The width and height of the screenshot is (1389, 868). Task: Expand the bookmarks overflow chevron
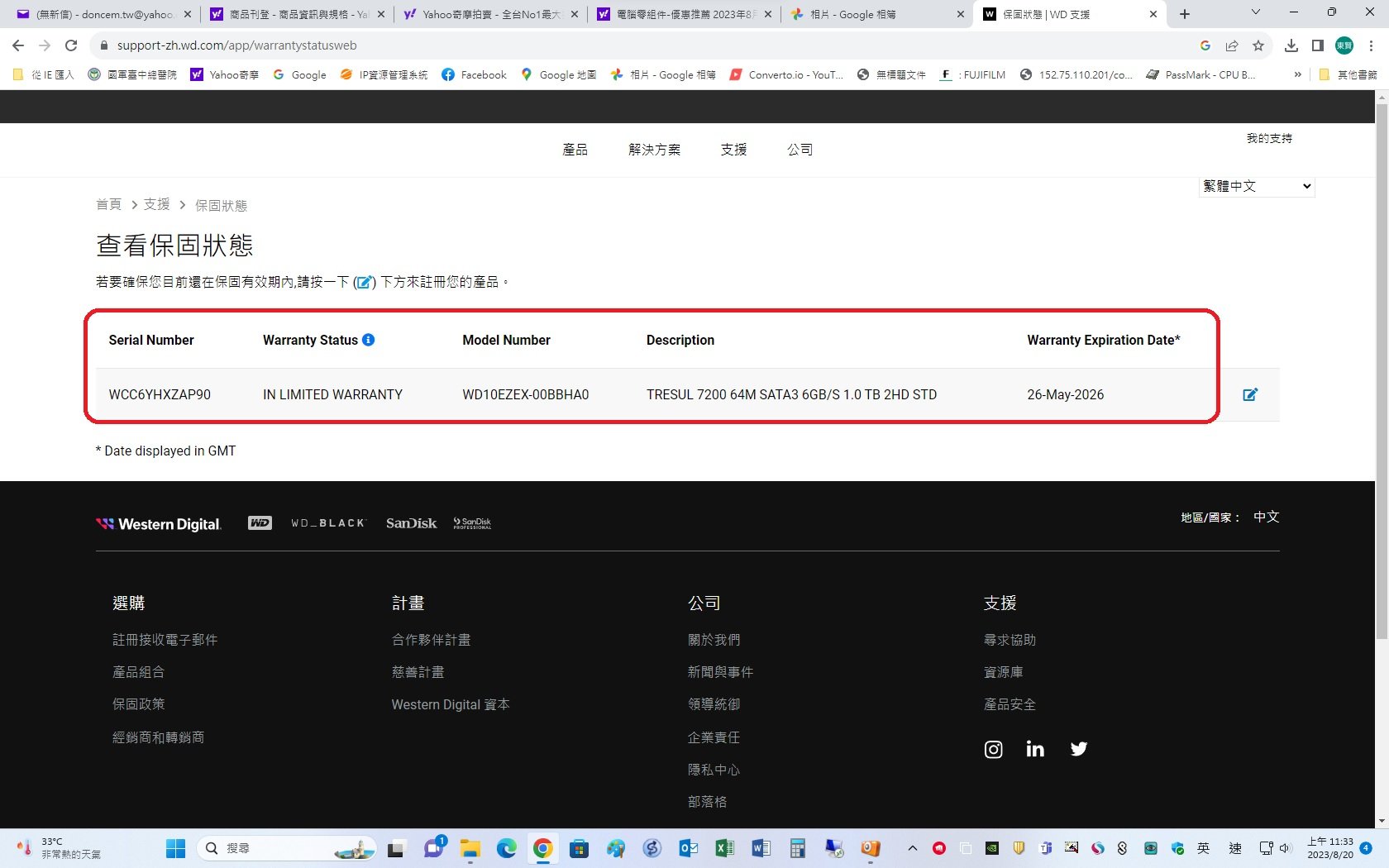click(x=1297, y=74)
